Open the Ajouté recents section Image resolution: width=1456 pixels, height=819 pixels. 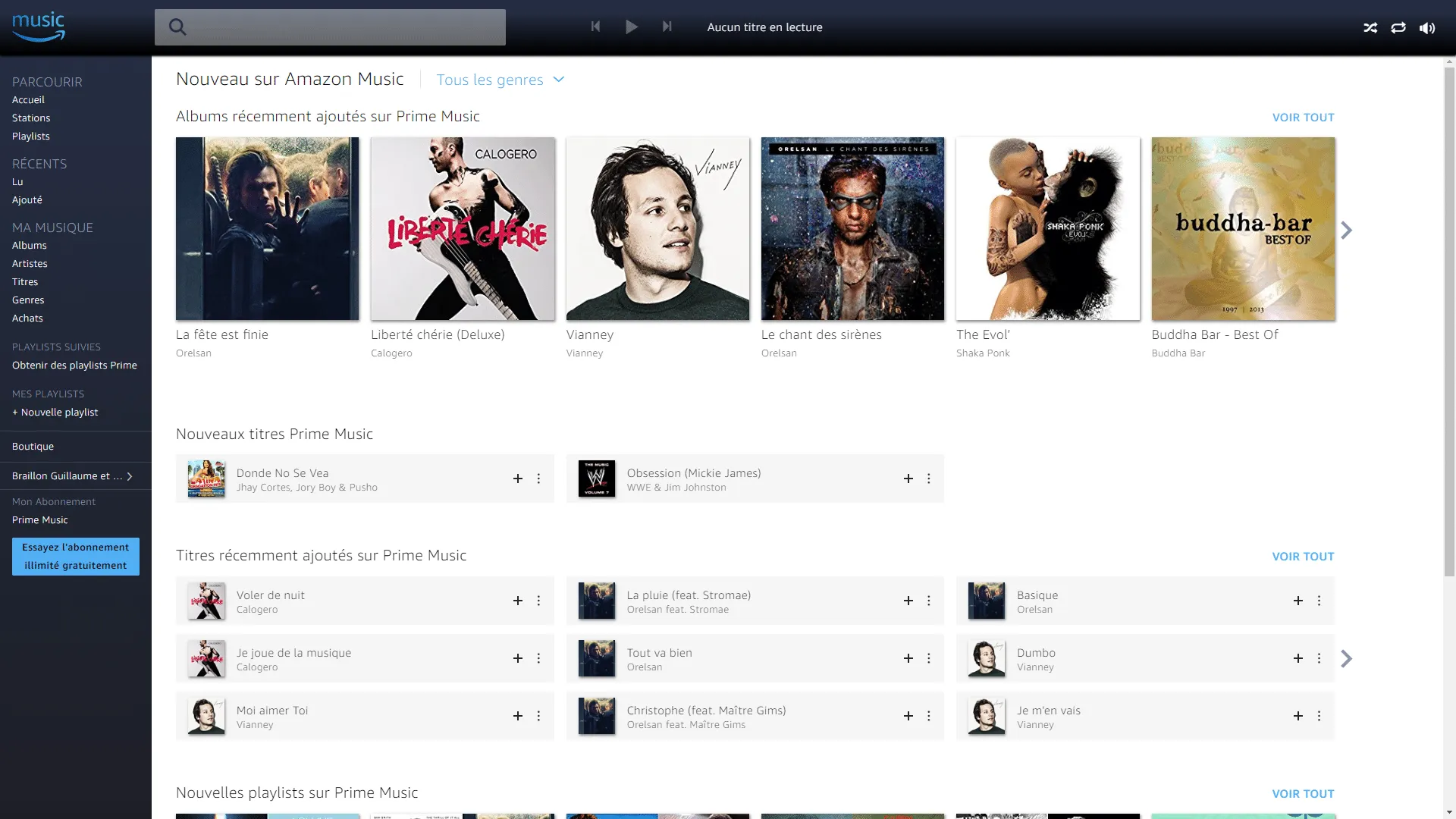(x=27, y=200)
